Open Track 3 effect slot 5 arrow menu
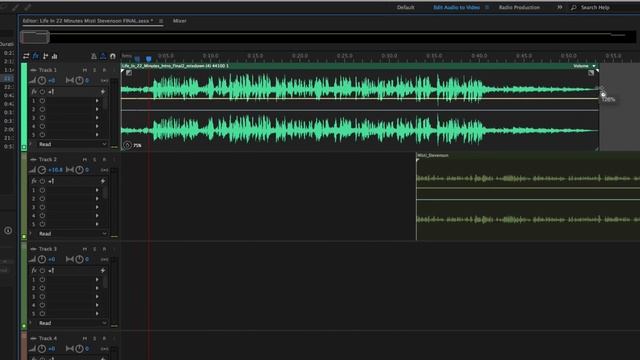Viewport: 640px width, 360px height. tap(97, 313)
